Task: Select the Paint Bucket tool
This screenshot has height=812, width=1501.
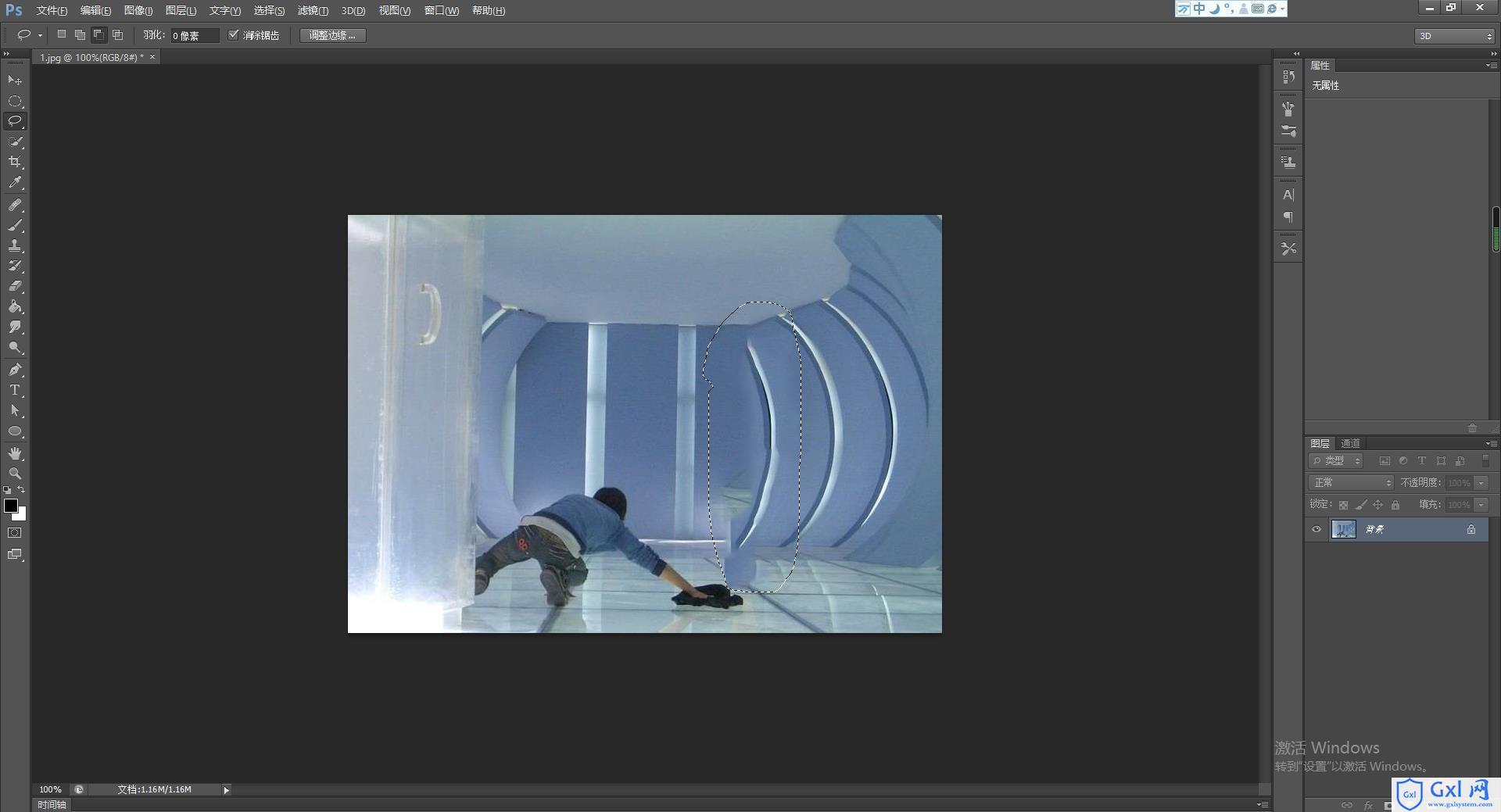Action: pyautogui.click(x=15, y=306)
